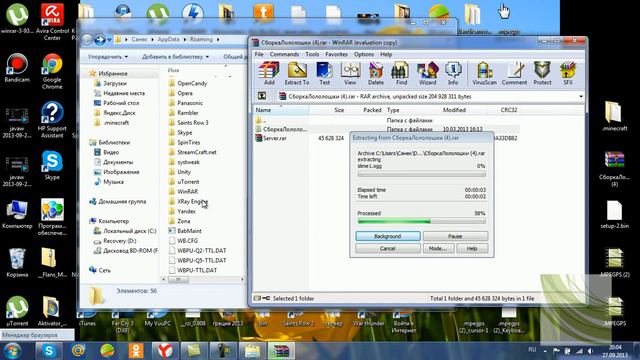Click the Add icon in WinRAR toolbar

coord(269,73)
